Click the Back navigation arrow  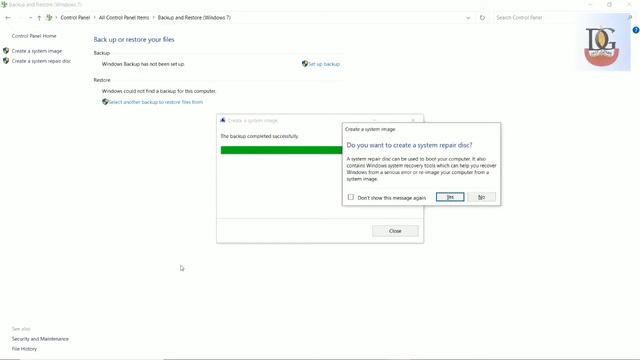point(8,18)
